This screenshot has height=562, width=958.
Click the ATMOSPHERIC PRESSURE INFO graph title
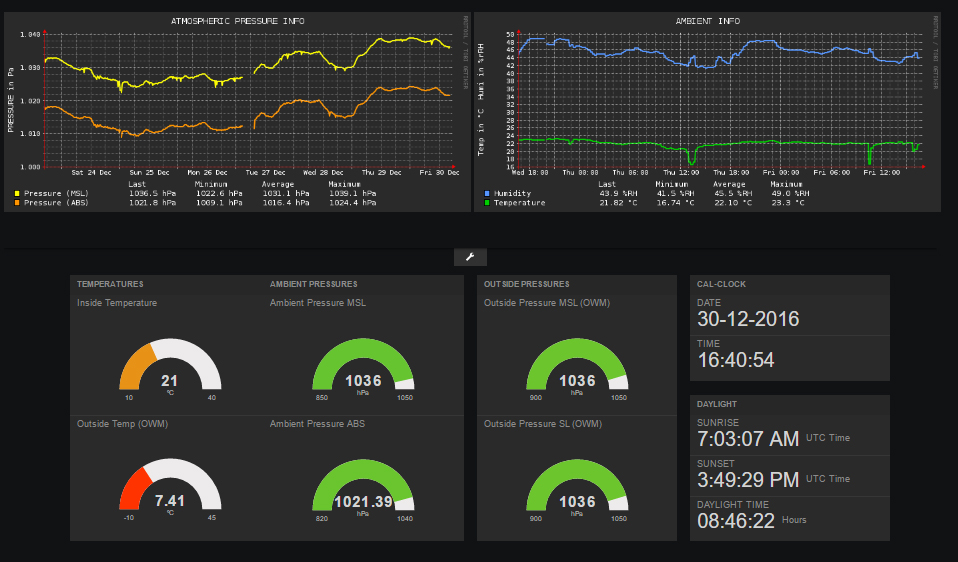click(238, 21)
